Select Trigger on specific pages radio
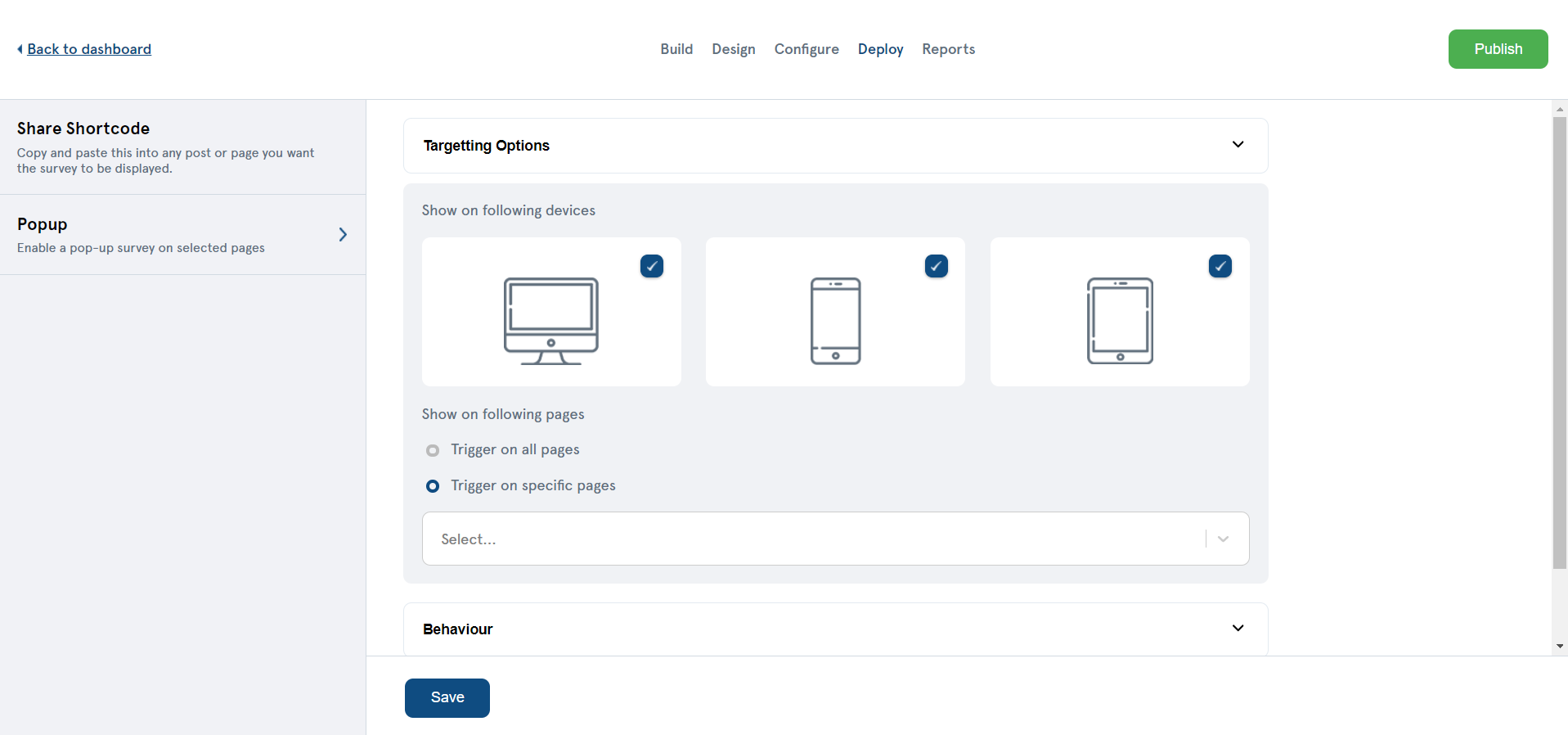 tap(433, 486)
